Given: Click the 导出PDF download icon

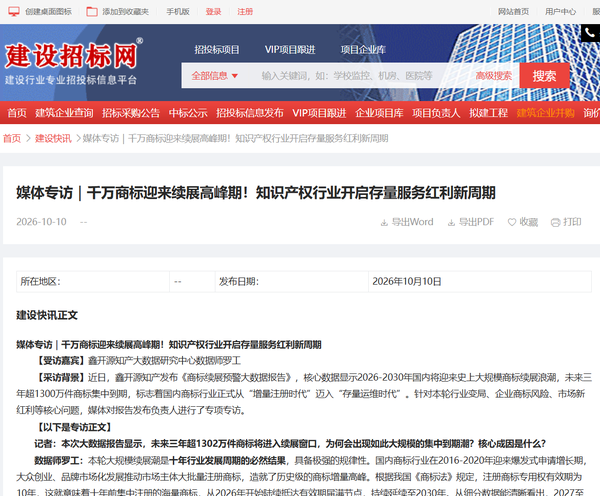Looking at the screenshot, I should 452,222.
